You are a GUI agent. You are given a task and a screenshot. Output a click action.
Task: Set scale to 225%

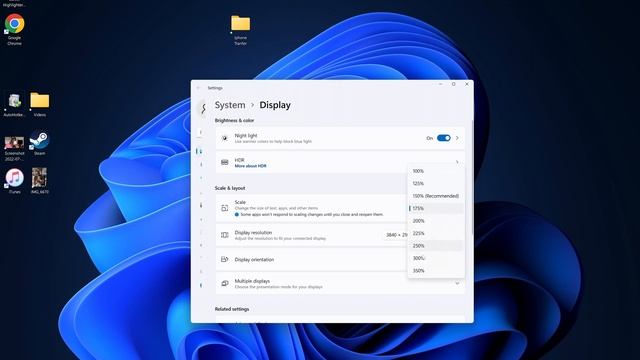click(x=436, y=233)
